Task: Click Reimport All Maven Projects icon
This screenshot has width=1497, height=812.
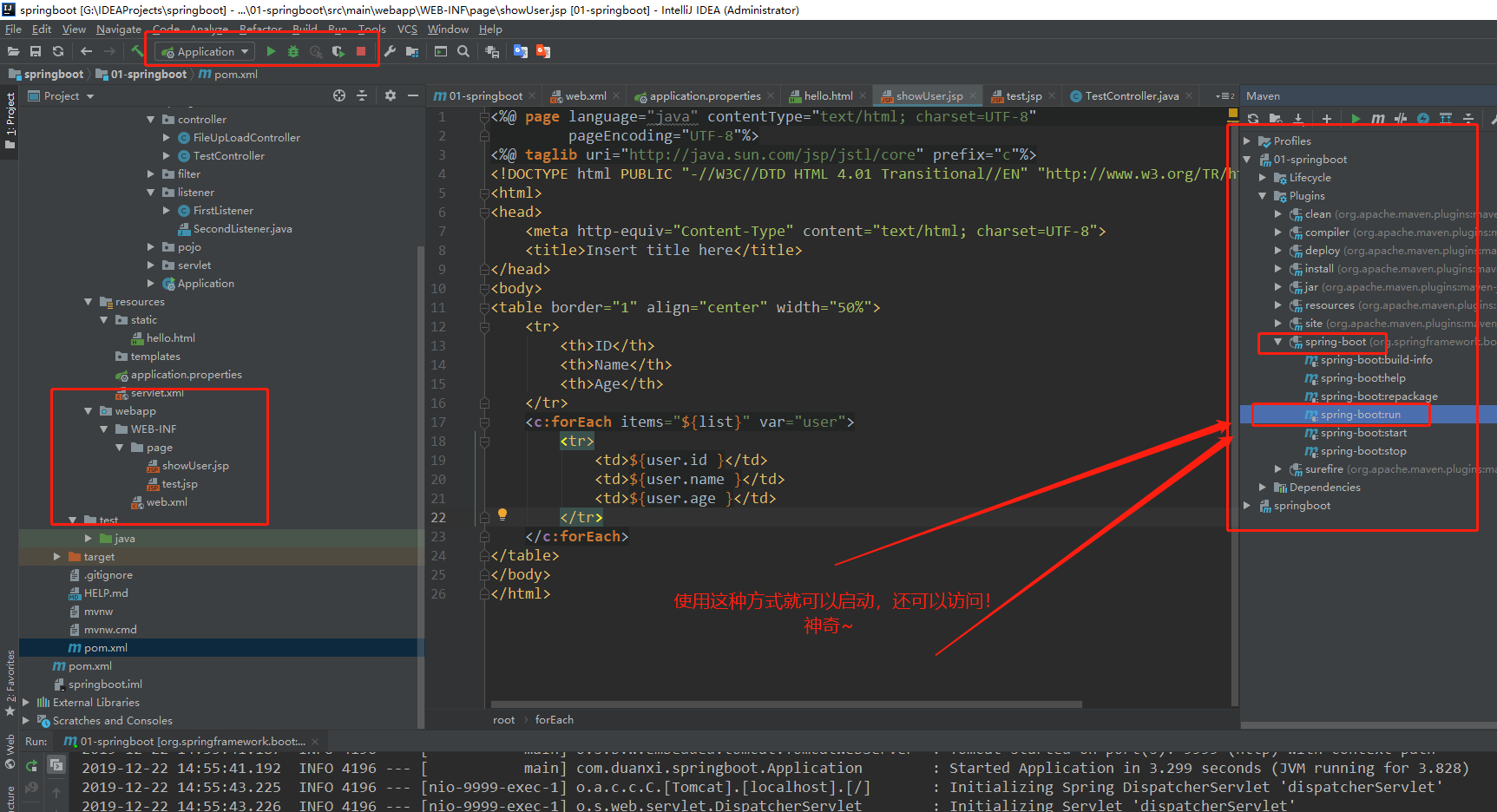Action: (1253, 119)
